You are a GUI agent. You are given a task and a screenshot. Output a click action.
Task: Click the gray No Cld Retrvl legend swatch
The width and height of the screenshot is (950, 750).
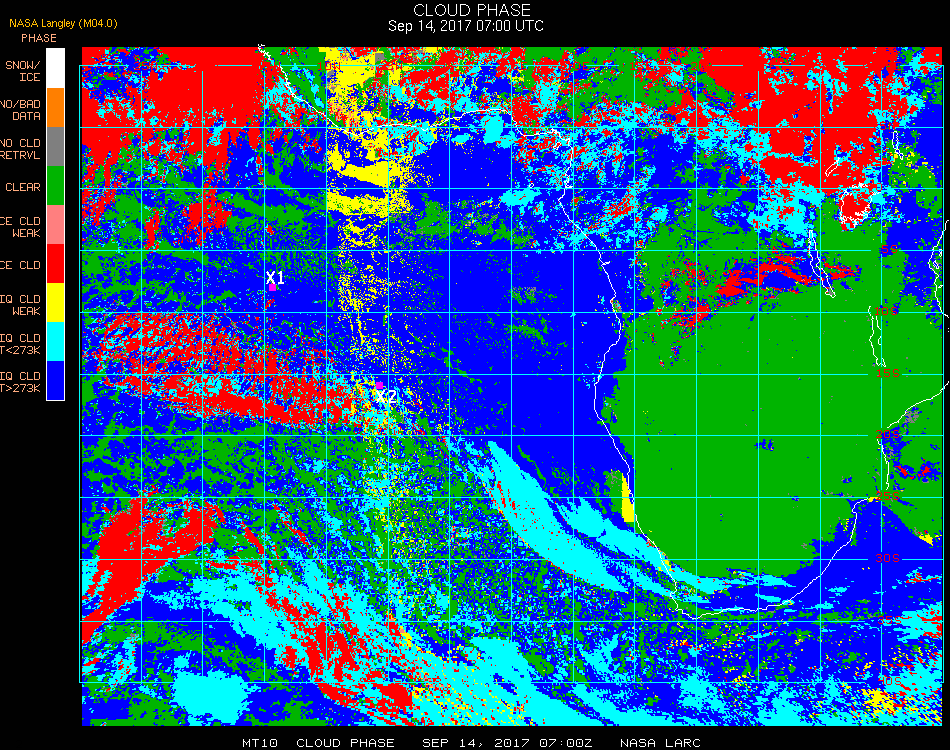click(55, 147)
